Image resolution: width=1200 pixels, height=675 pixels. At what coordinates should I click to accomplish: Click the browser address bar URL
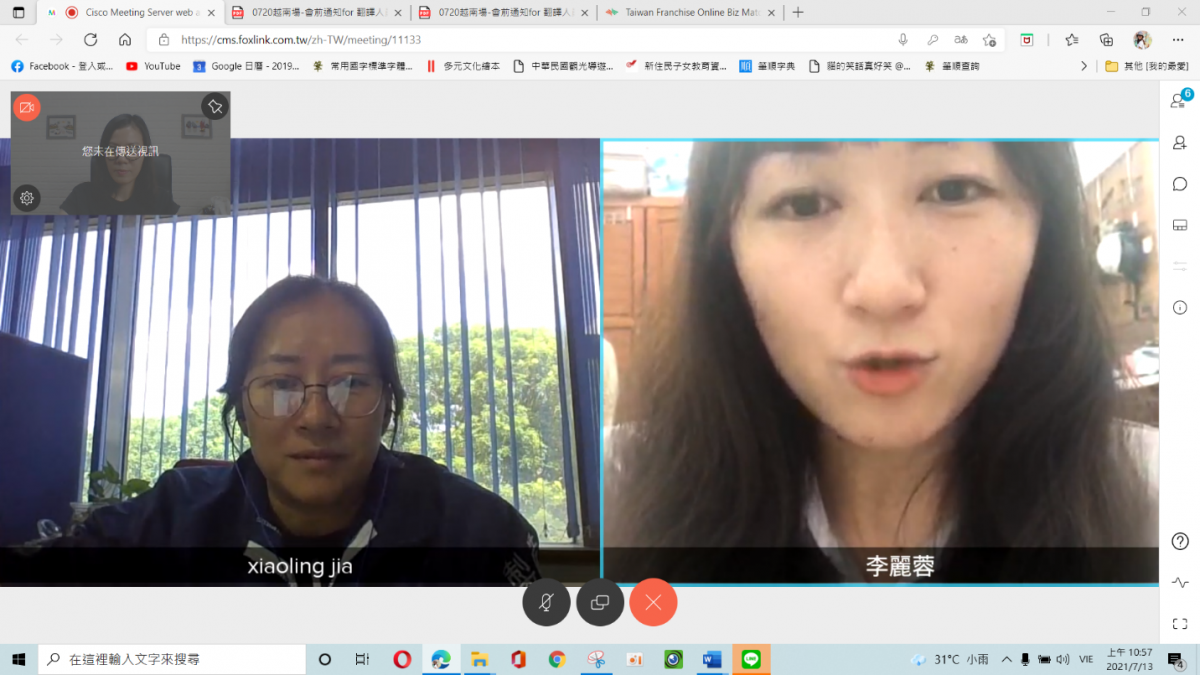(300, 40)
